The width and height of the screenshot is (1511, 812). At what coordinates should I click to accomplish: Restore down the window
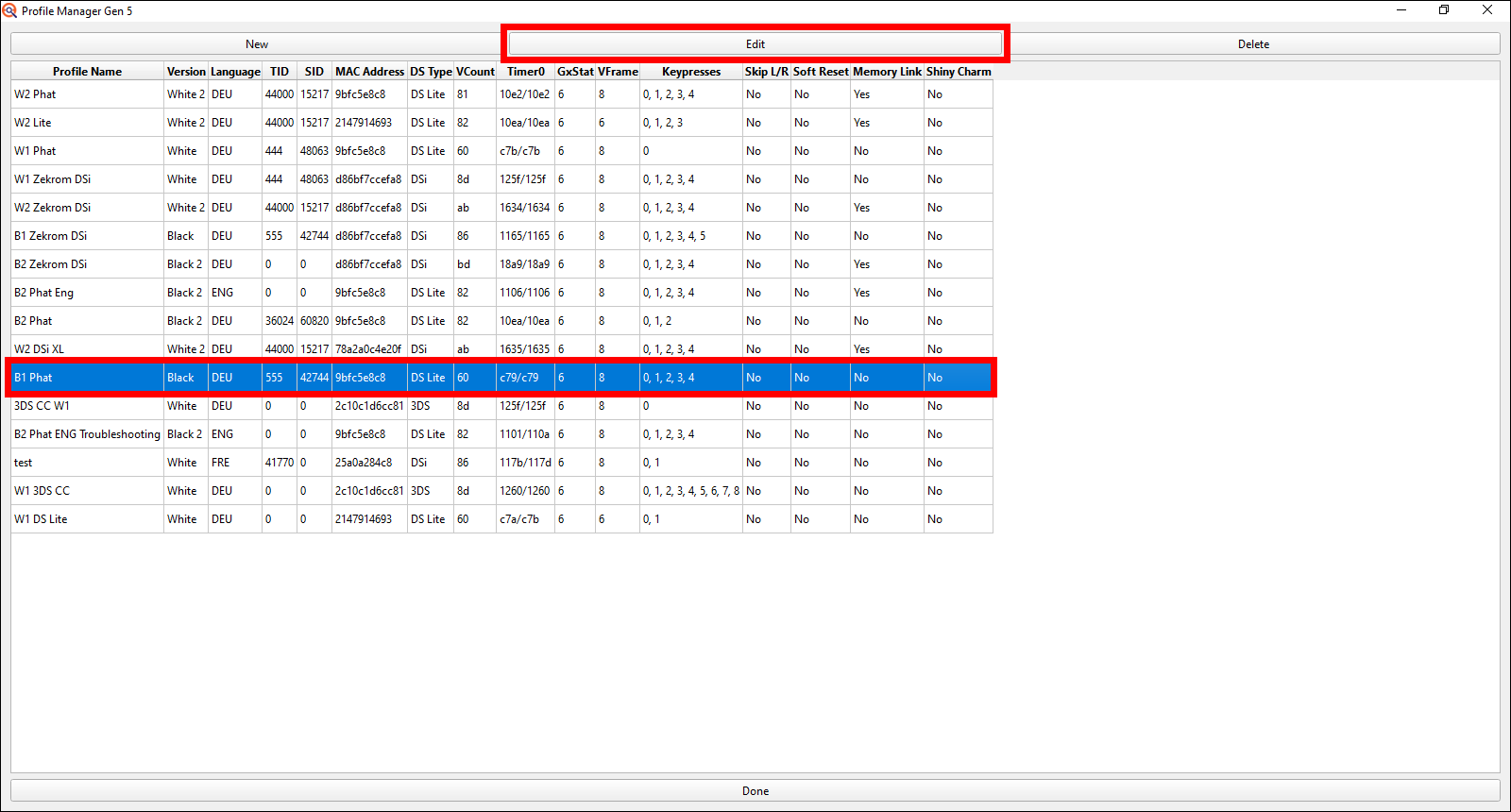tap(1444, 10)
